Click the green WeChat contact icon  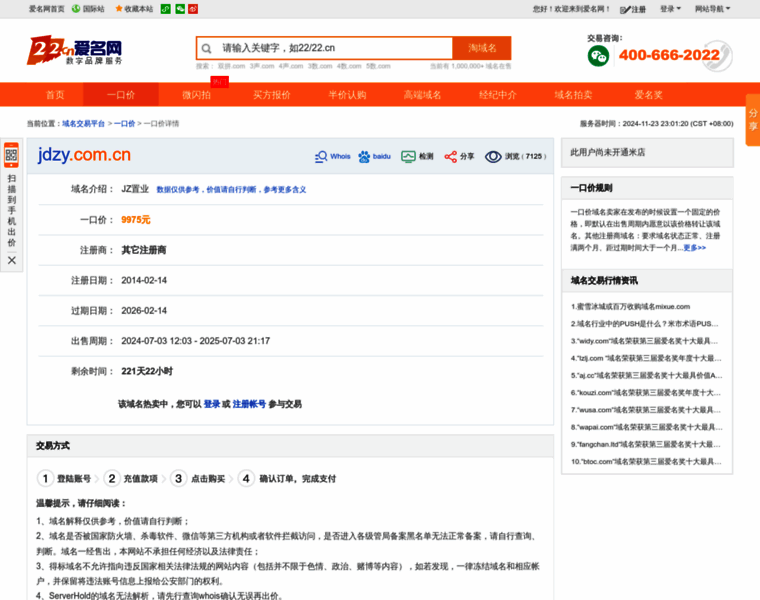pyautogui.click(x=597, y=57)
